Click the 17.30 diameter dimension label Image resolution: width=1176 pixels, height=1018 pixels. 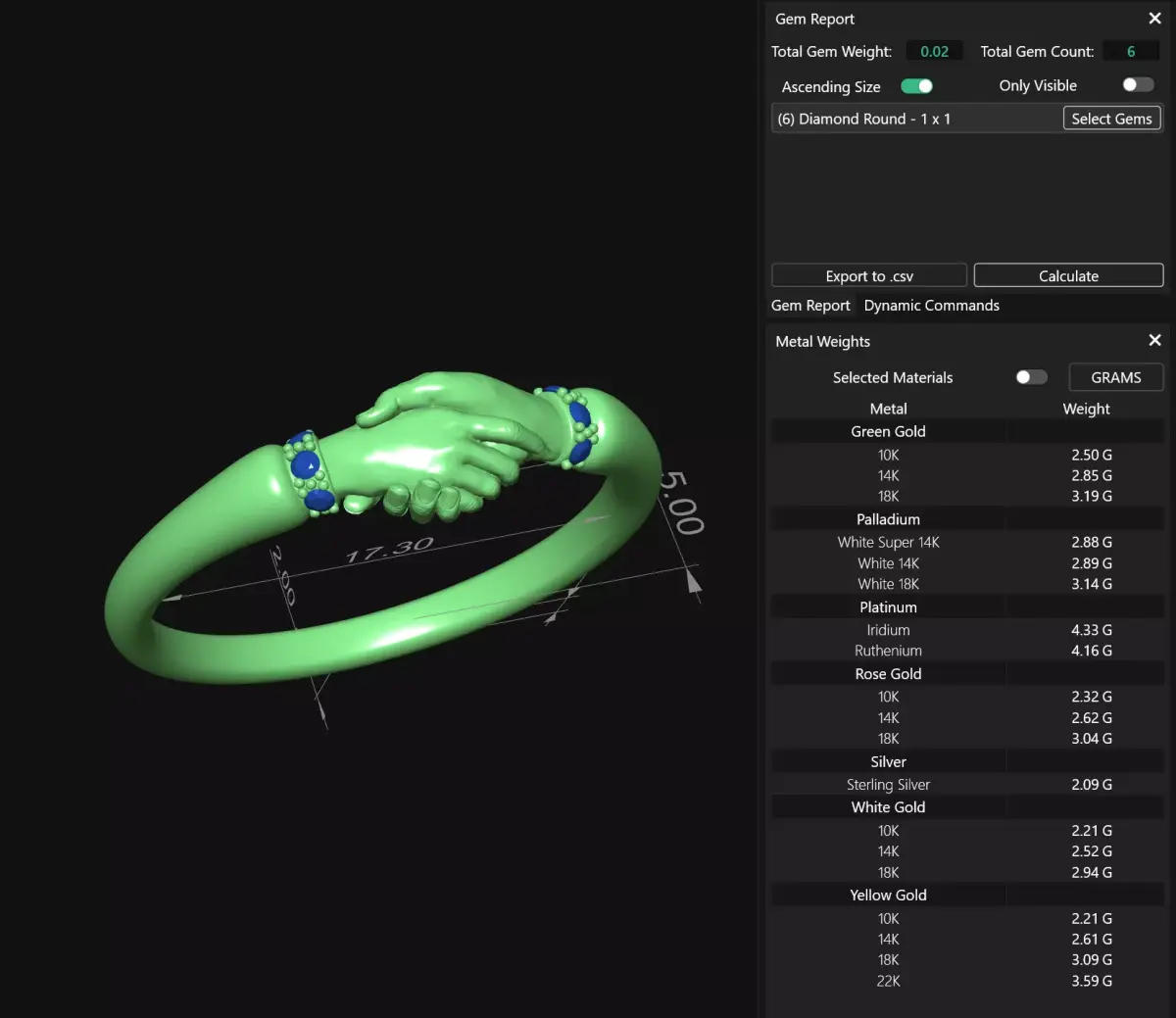(389, 550)
